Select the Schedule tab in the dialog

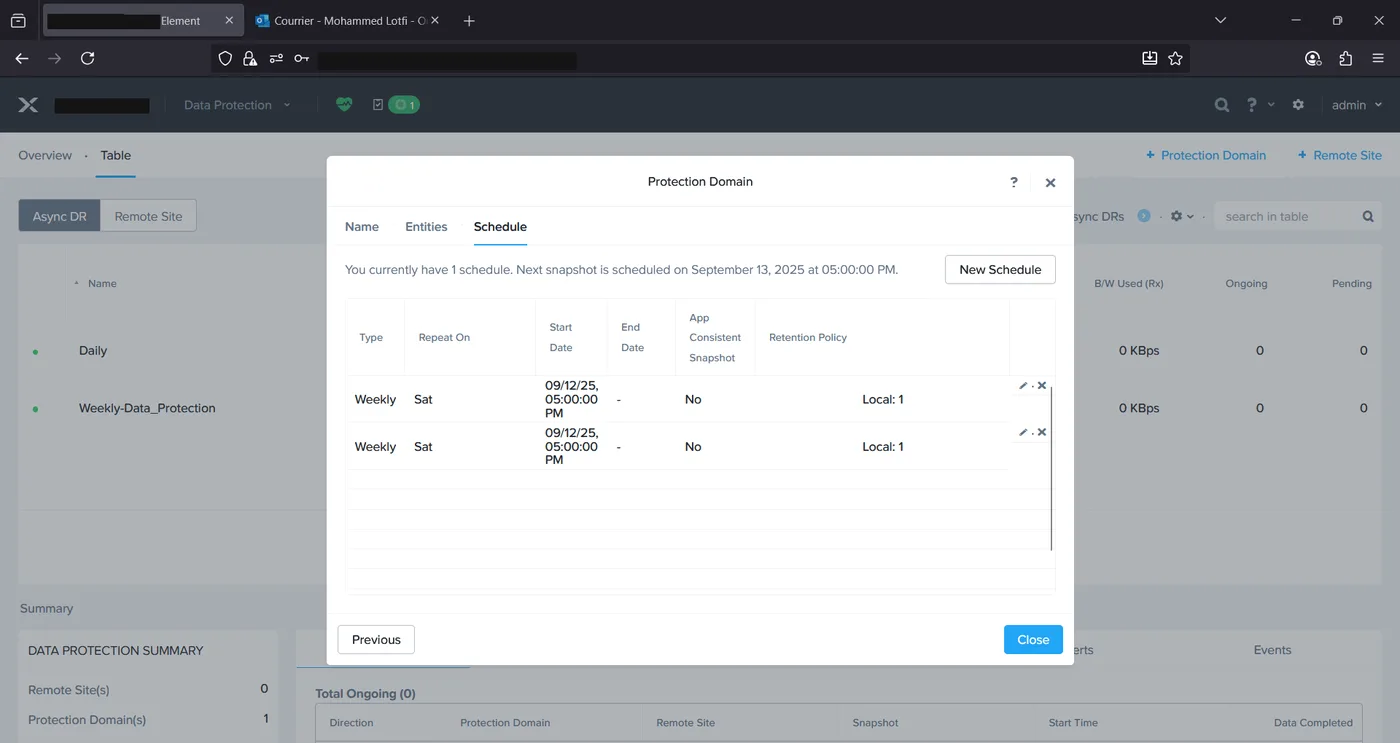pos(500,227)
